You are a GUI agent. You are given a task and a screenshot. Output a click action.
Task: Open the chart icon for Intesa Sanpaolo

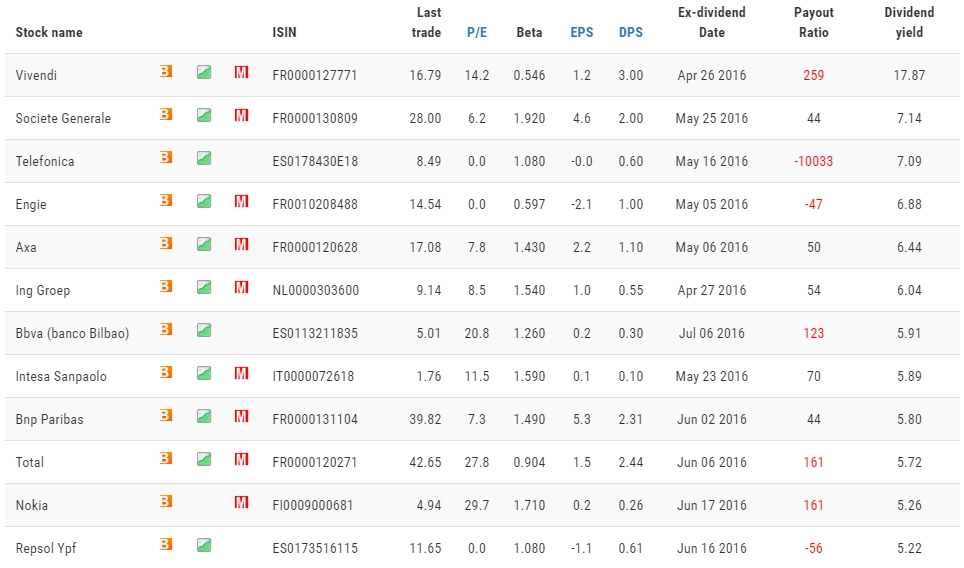[x=204, y=373]
